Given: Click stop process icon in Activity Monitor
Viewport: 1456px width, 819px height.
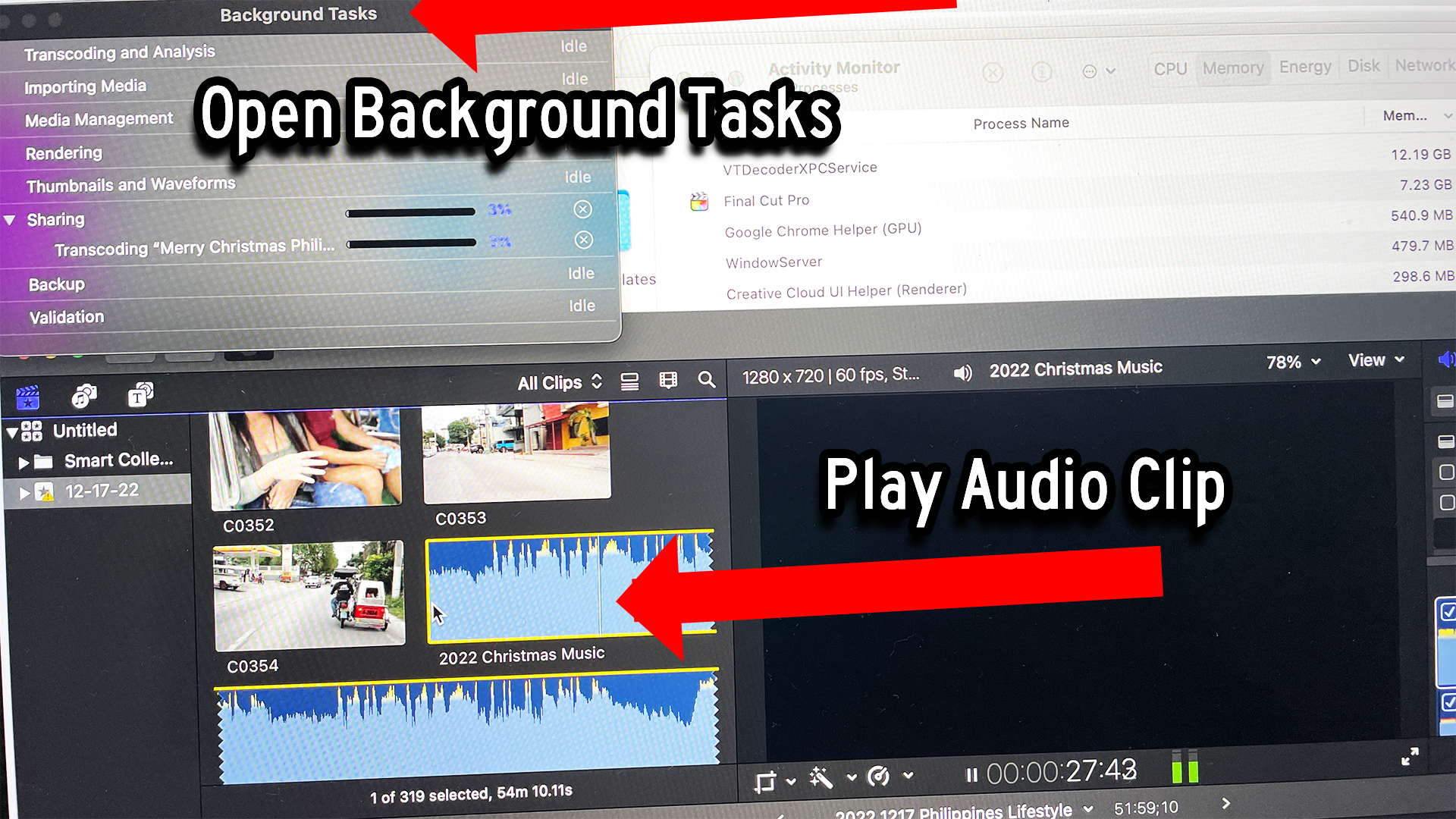Looking at the screenshot, I should (x=993, y=73).
